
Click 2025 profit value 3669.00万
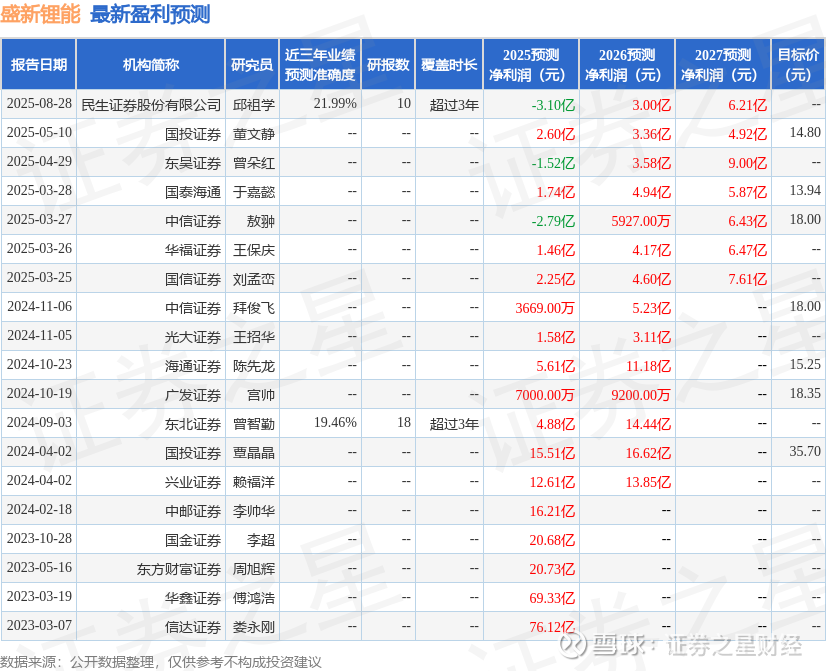pos(545,308)
